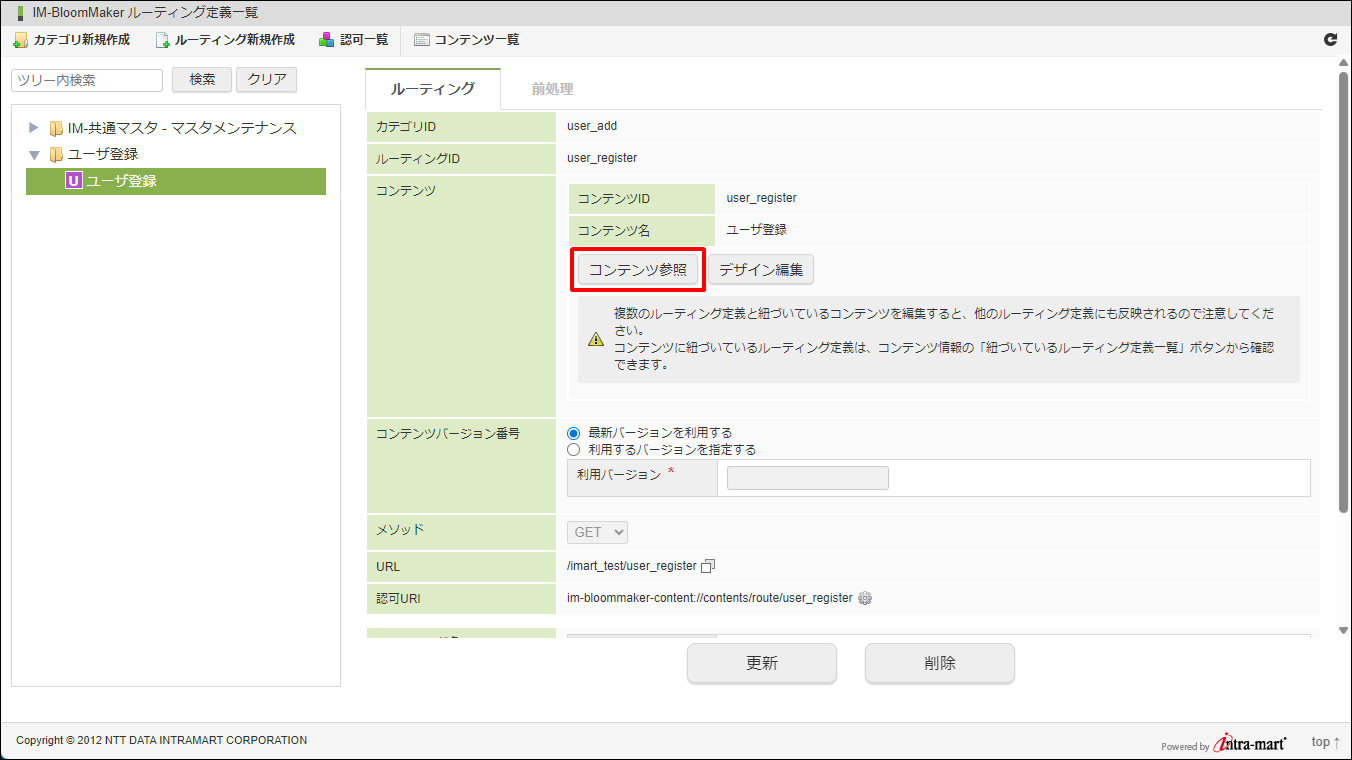The width and height of the screenshot is (1352, 760).
Task: Click the URL copy icon
Action: [708, 566]
